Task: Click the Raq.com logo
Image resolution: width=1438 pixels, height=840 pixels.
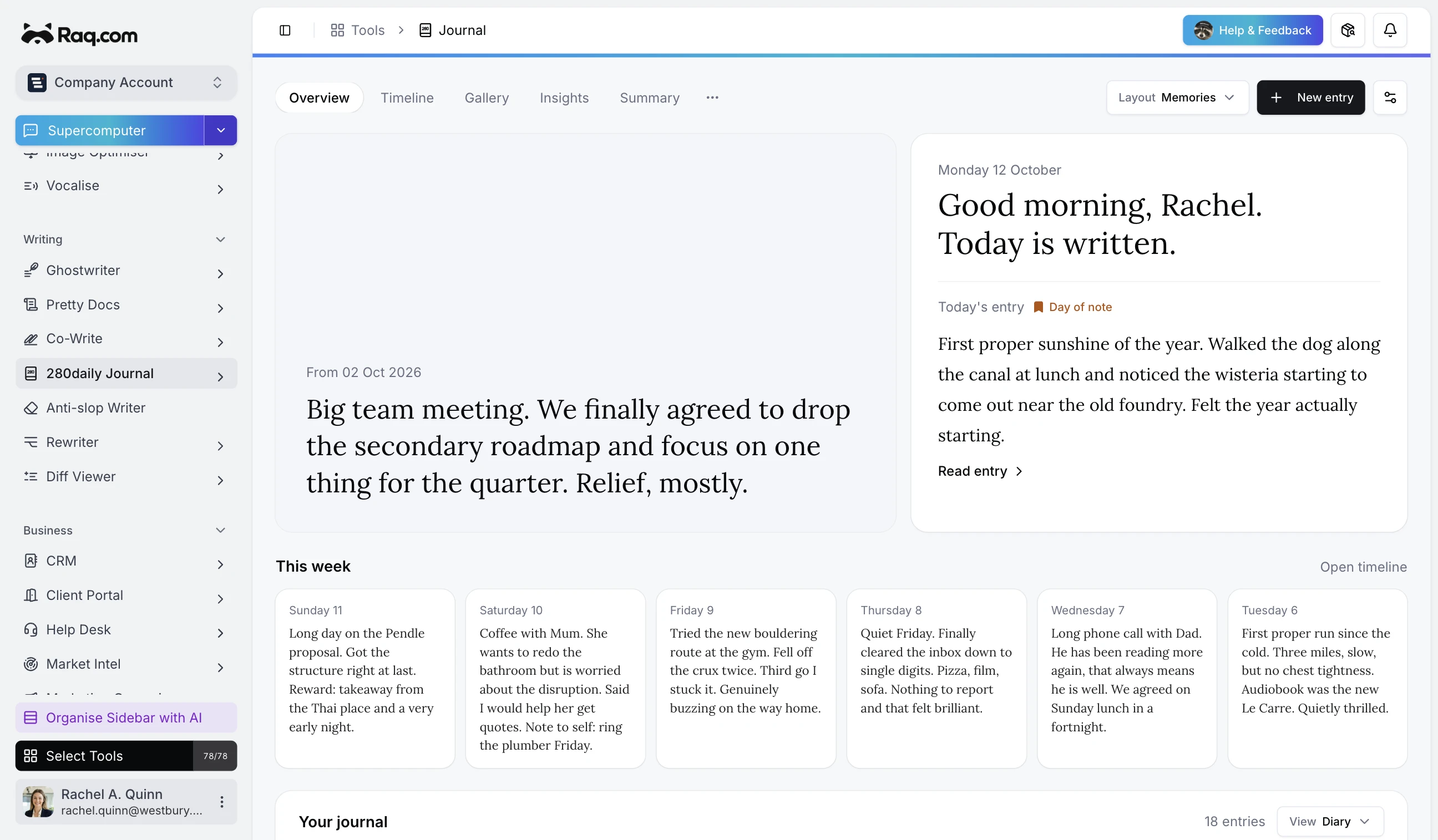Action: (x=79, y=34)
